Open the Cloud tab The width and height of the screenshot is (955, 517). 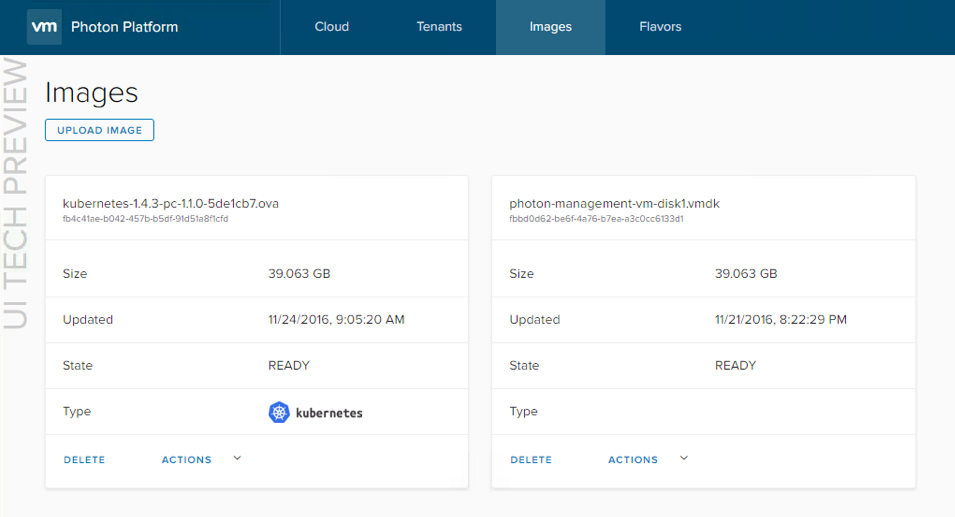click(332, 27)
